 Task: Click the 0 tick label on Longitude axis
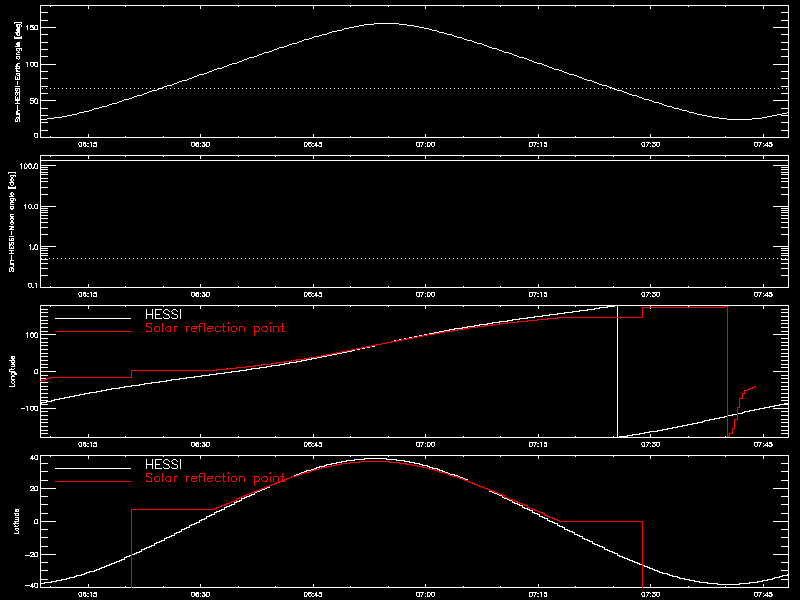[36, 371]
